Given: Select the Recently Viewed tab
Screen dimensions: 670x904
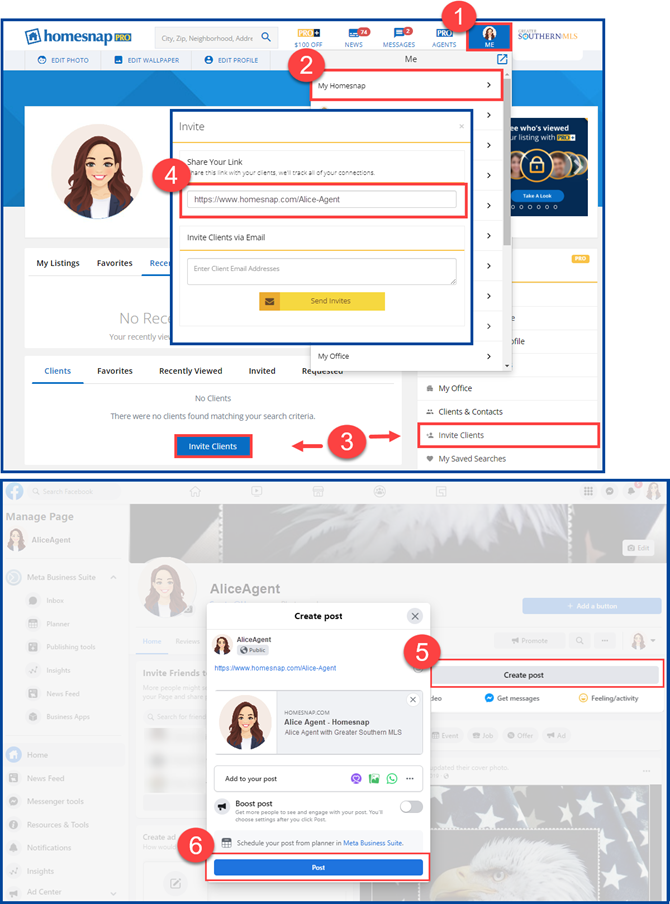Looking at the screenshot, I should click(190, 371).
